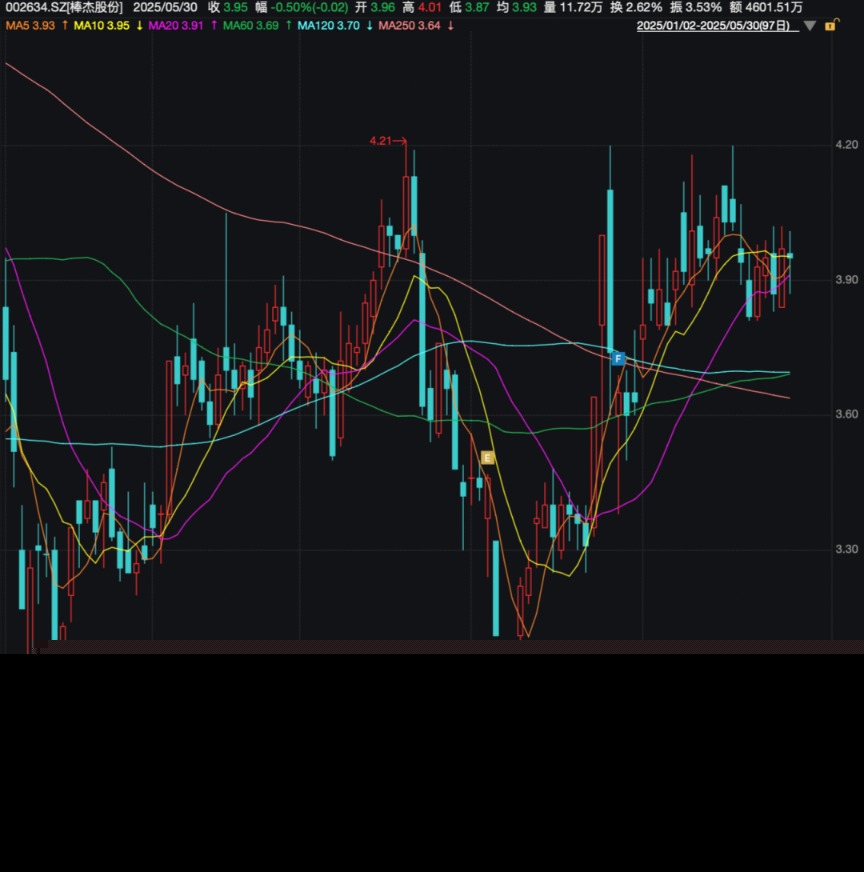Click the volume 量 11.72万 value
This screenshot has width=864, height=872.
(x=573, y=8)
